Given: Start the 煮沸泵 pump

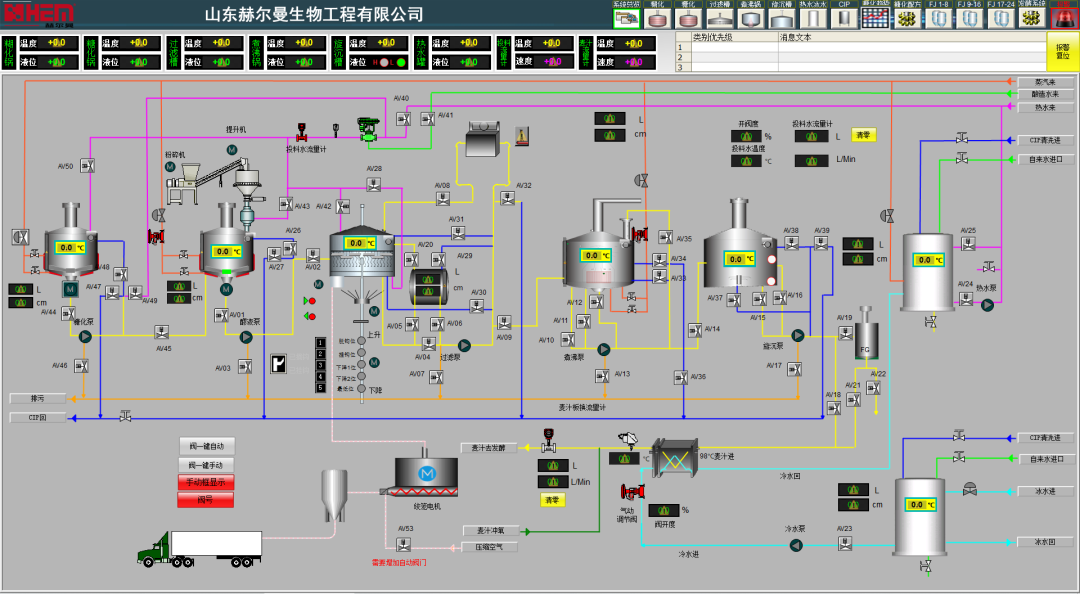Looking at the screenshot, I should 603,349.
